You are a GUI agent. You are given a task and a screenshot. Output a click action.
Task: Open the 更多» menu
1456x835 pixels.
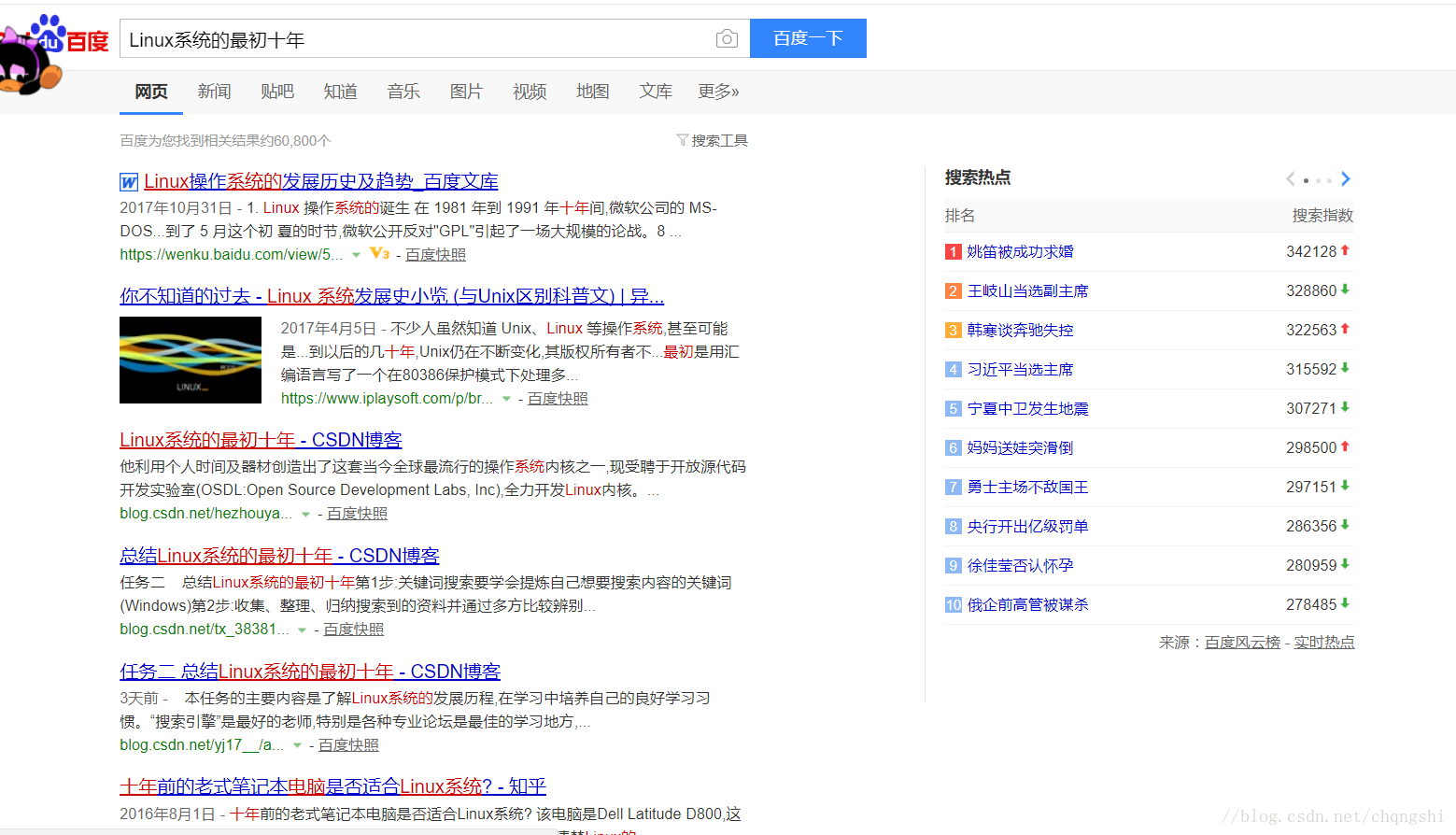pos(718,92)
